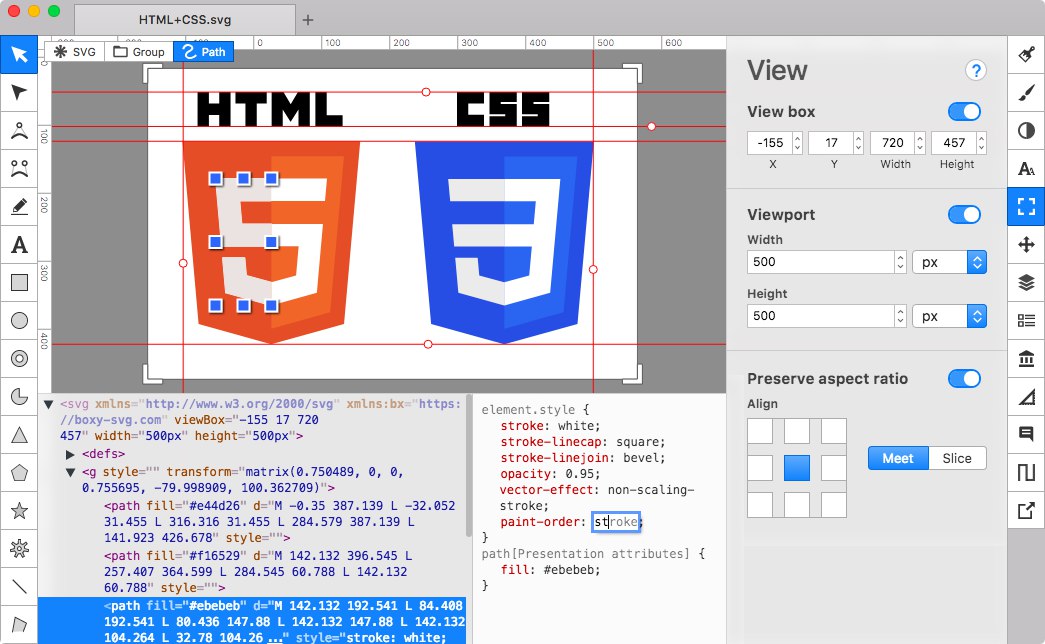Select the Polygon pentagon tool
Image resolution: width=1045 pixels, height=644 pixels.
point(19,473)
